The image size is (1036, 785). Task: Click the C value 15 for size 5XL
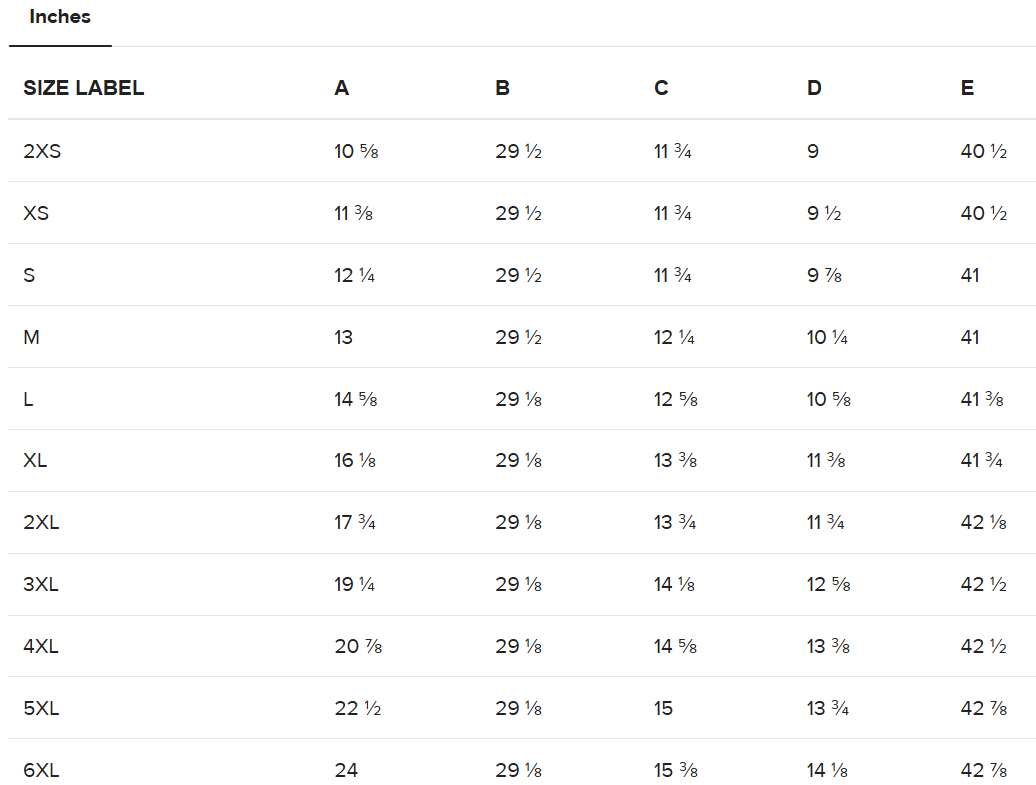coord(664,708)
